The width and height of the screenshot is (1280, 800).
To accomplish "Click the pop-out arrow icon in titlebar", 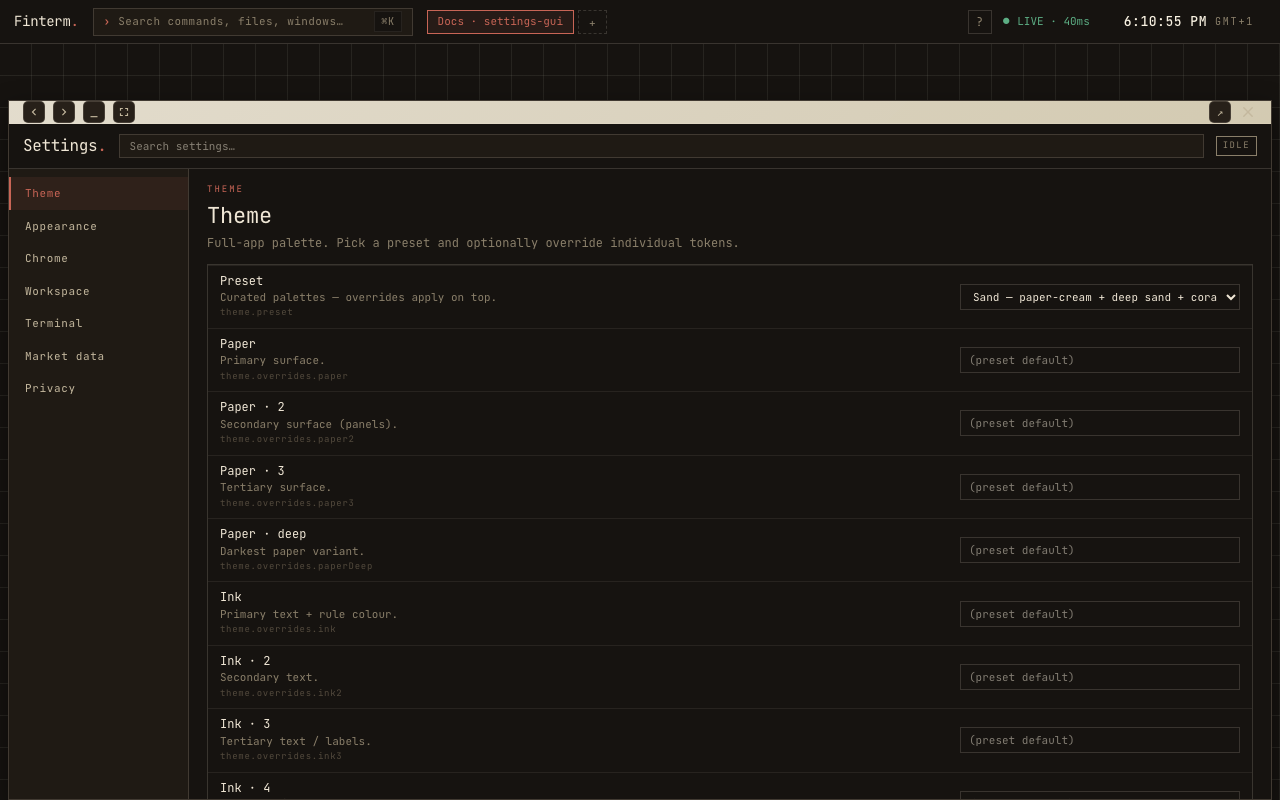I will [1220, 112].
